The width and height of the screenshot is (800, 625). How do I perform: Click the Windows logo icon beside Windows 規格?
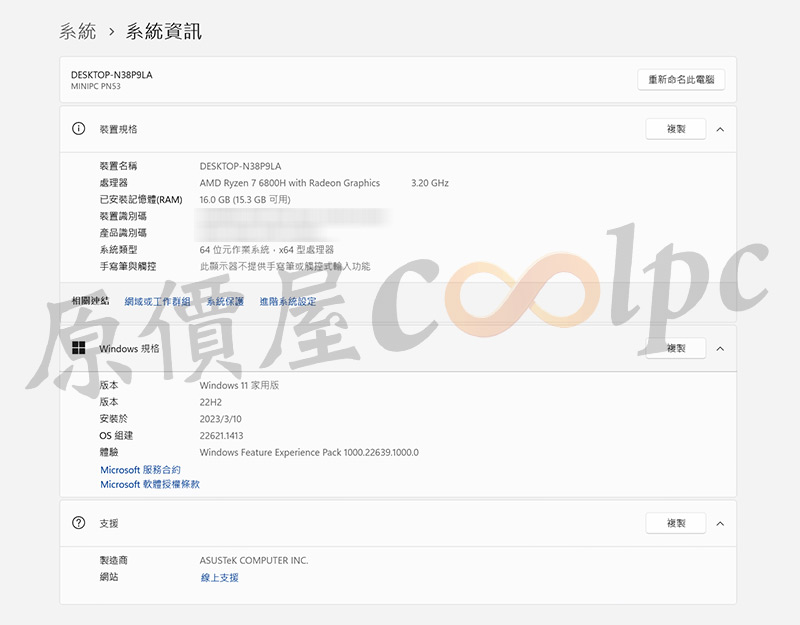point(79,349)
